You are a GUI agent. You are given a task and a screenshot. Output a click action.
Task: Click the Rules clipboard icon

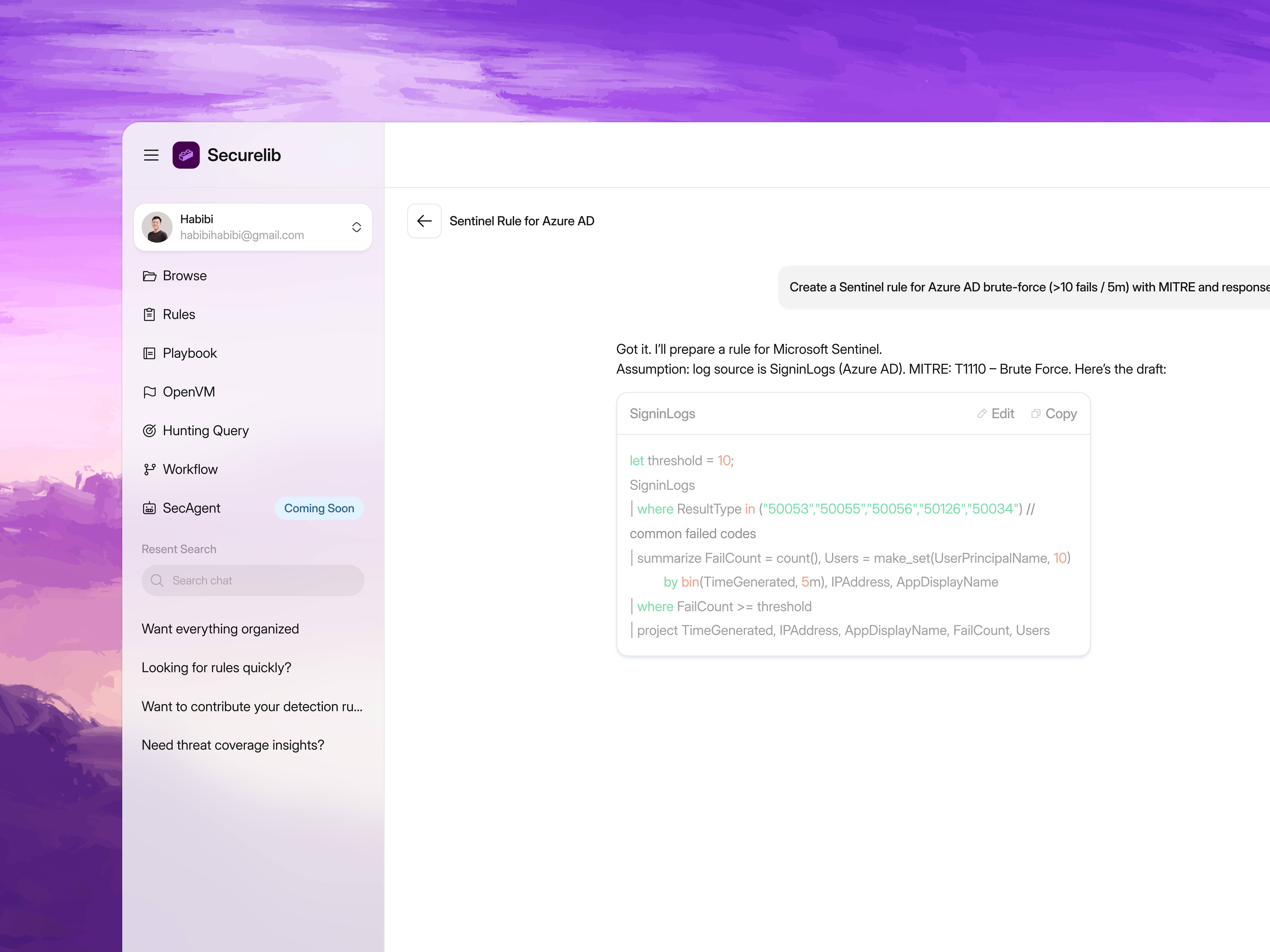pos(149,315)
